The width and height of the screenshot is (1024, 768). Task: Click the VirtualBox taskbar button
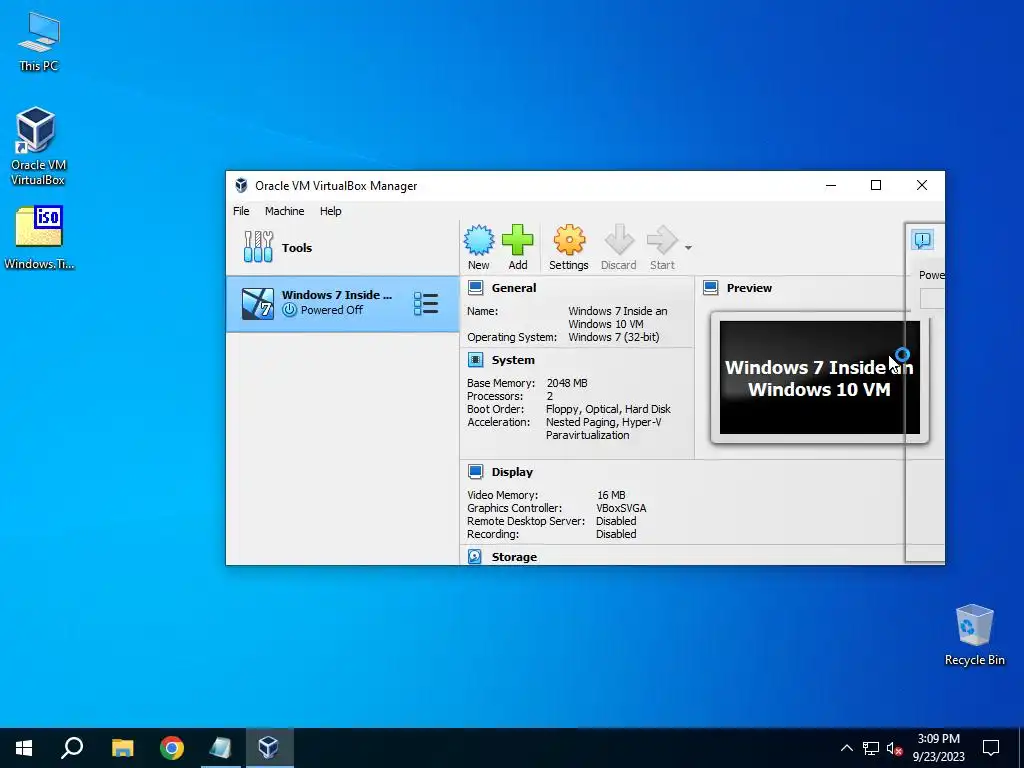269,748
